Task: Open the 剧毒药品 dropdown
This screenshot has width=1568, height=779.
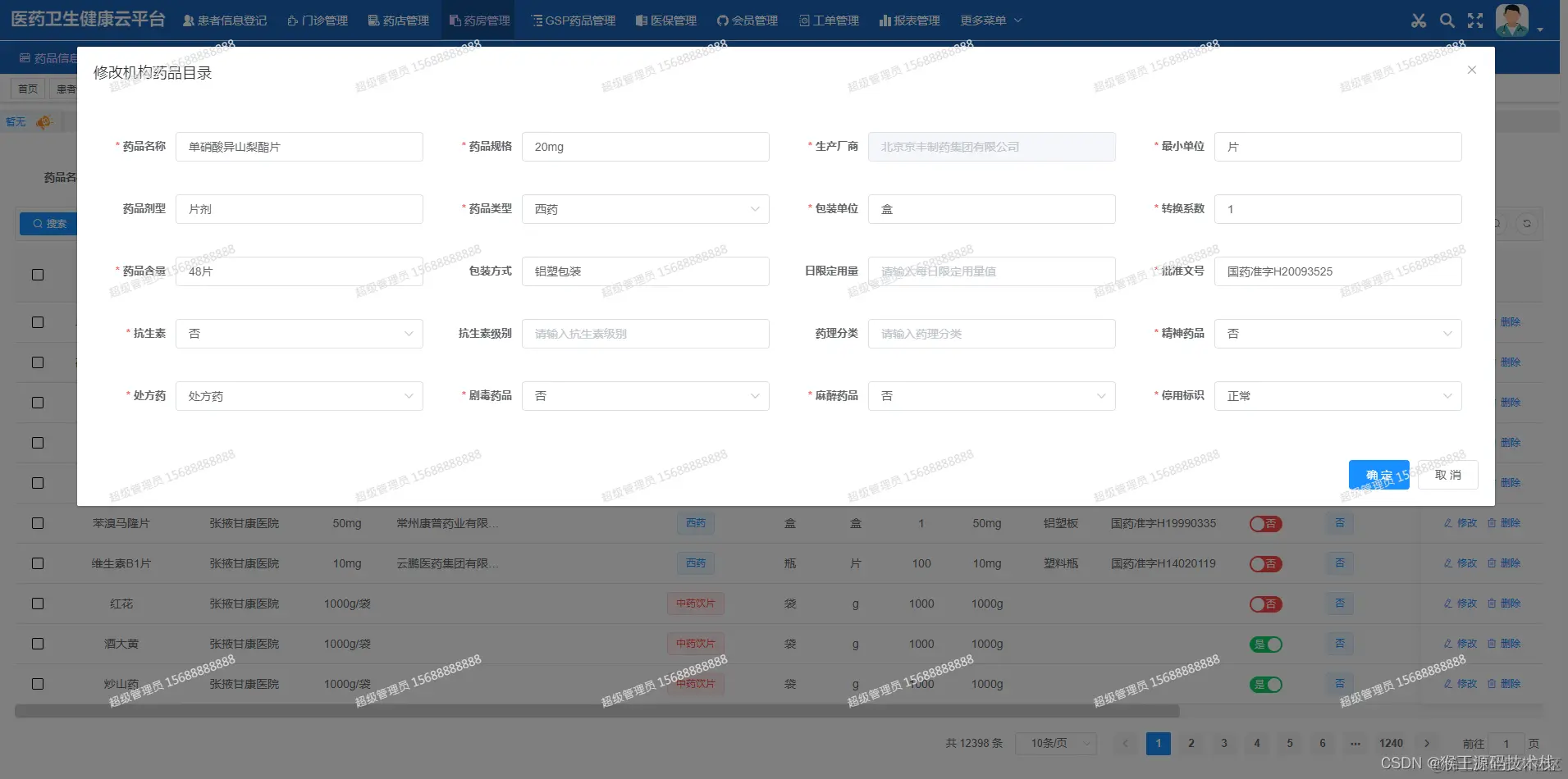Action: (646, 396)
